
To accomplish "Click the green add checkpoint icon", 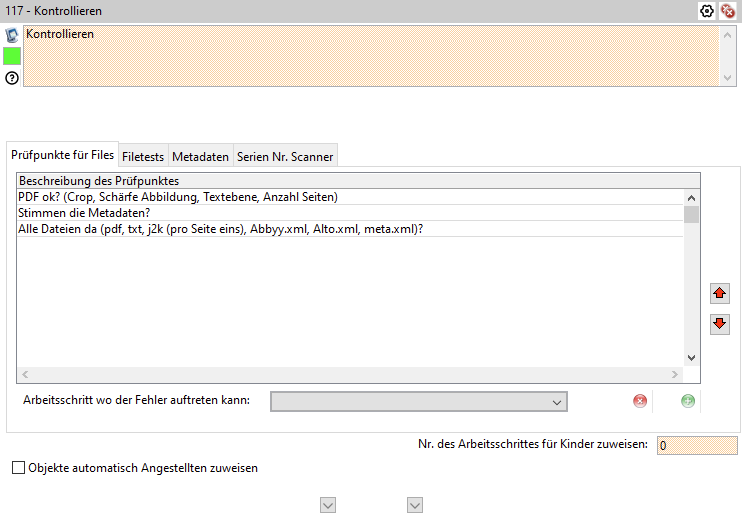I will pos(688,401).
